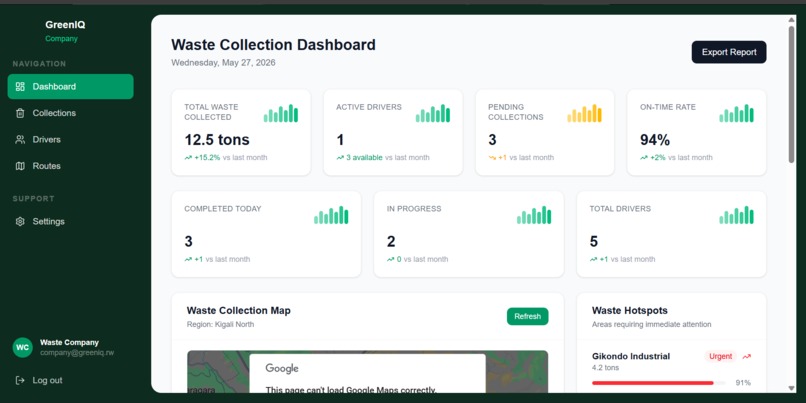Click the 4.2 tons hotspot amount
The height and width of the screenshot is (403, 806).
(606, 368)
